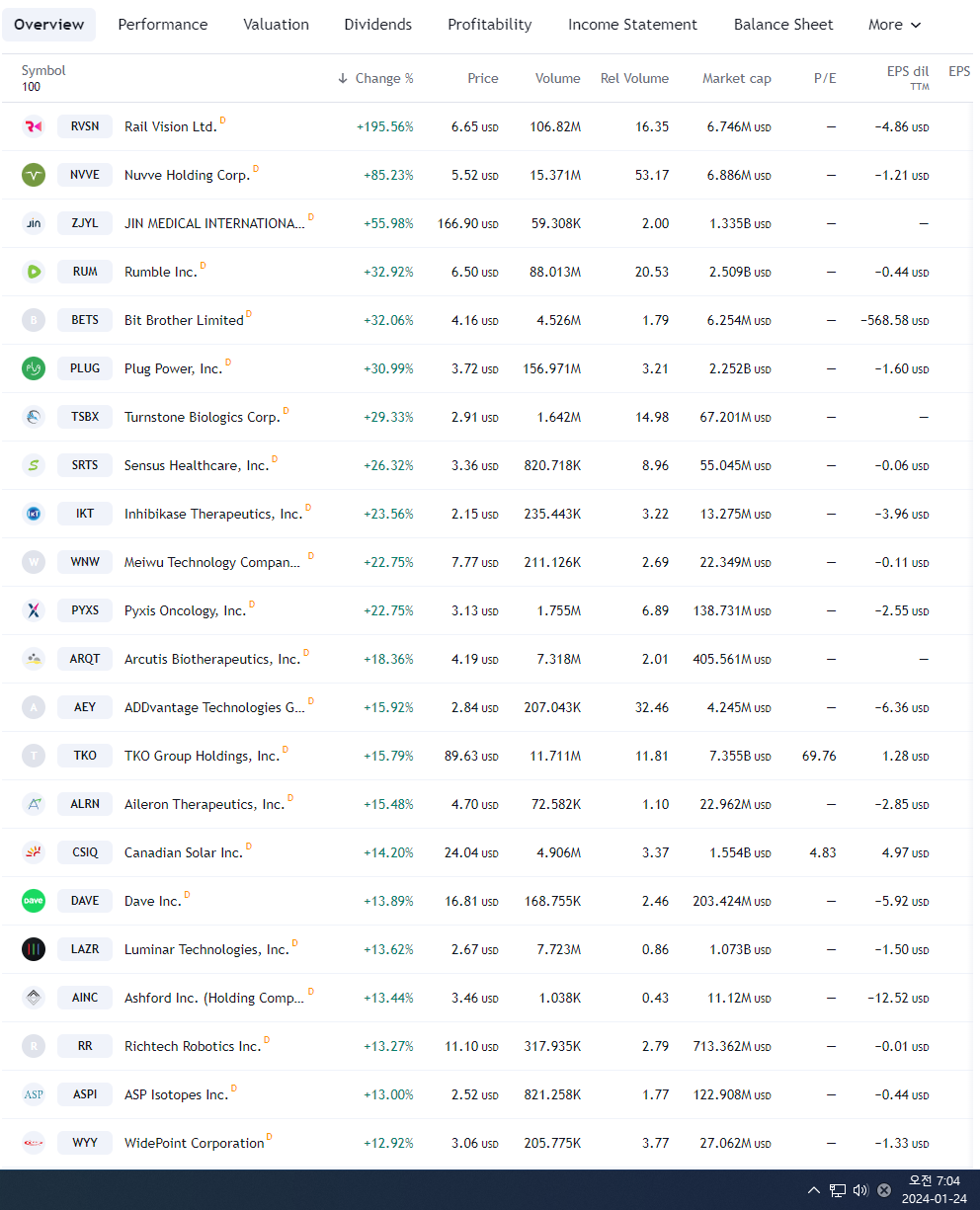Sort by the Volume column header
Image resolution: width=980 pixels, height=1210 pixels.
coord(558,78)
